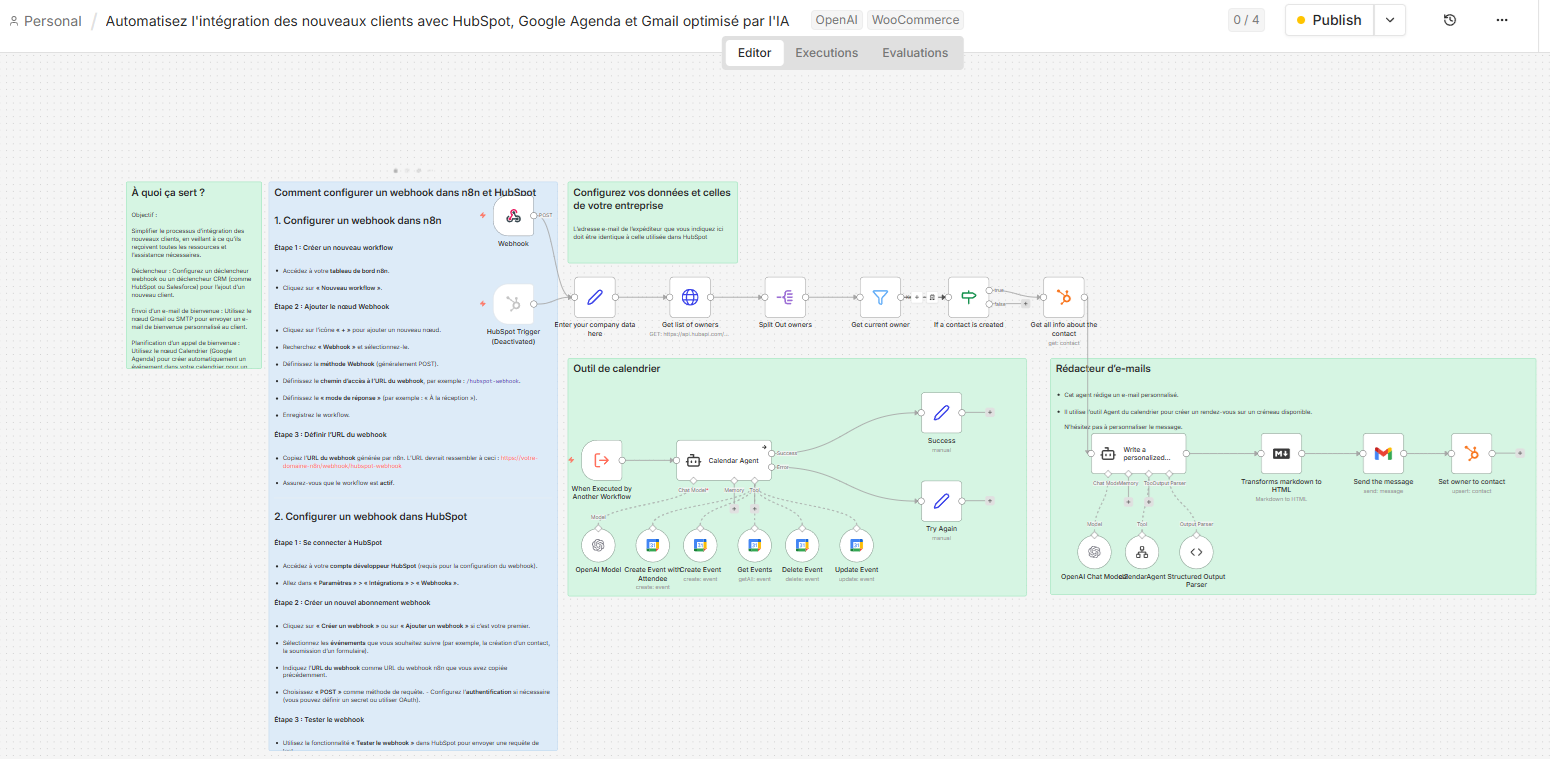
Task: Expand the Publish dropdown arrow
Action: [1389, 19]
